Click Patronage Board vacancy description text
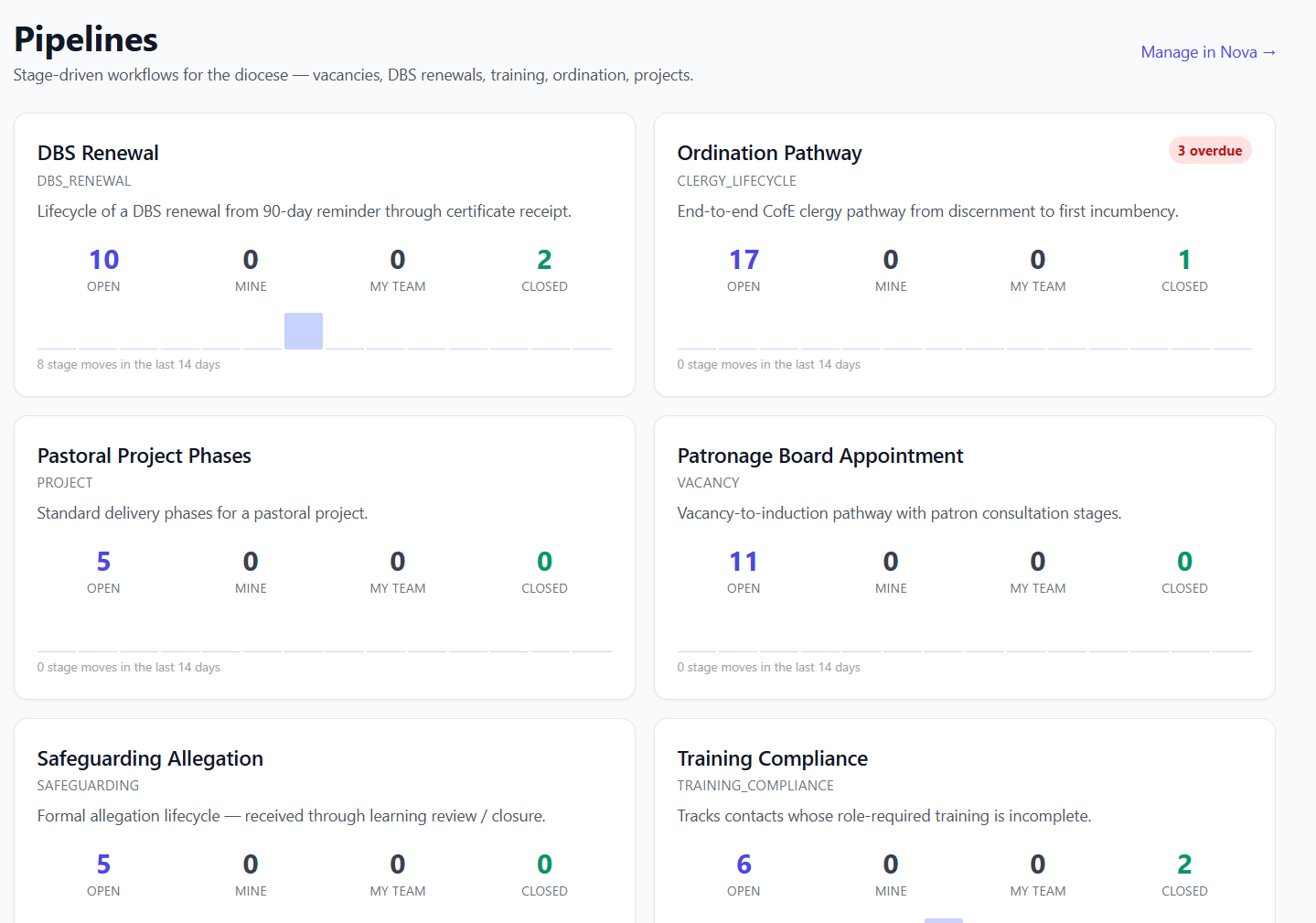Viewport: 1316px width, 923px height. pyautogui.click(x=899, y=513)
